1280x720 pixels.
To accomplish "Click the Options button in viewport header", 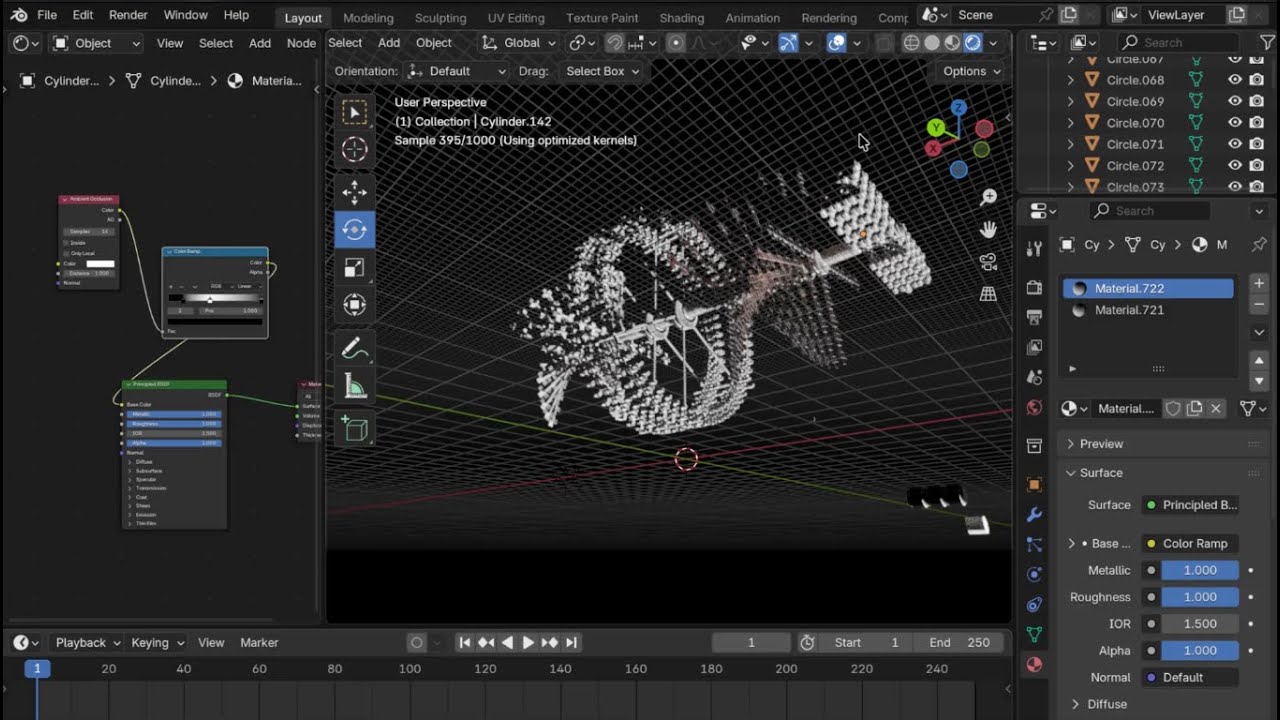I will [972, 71].
